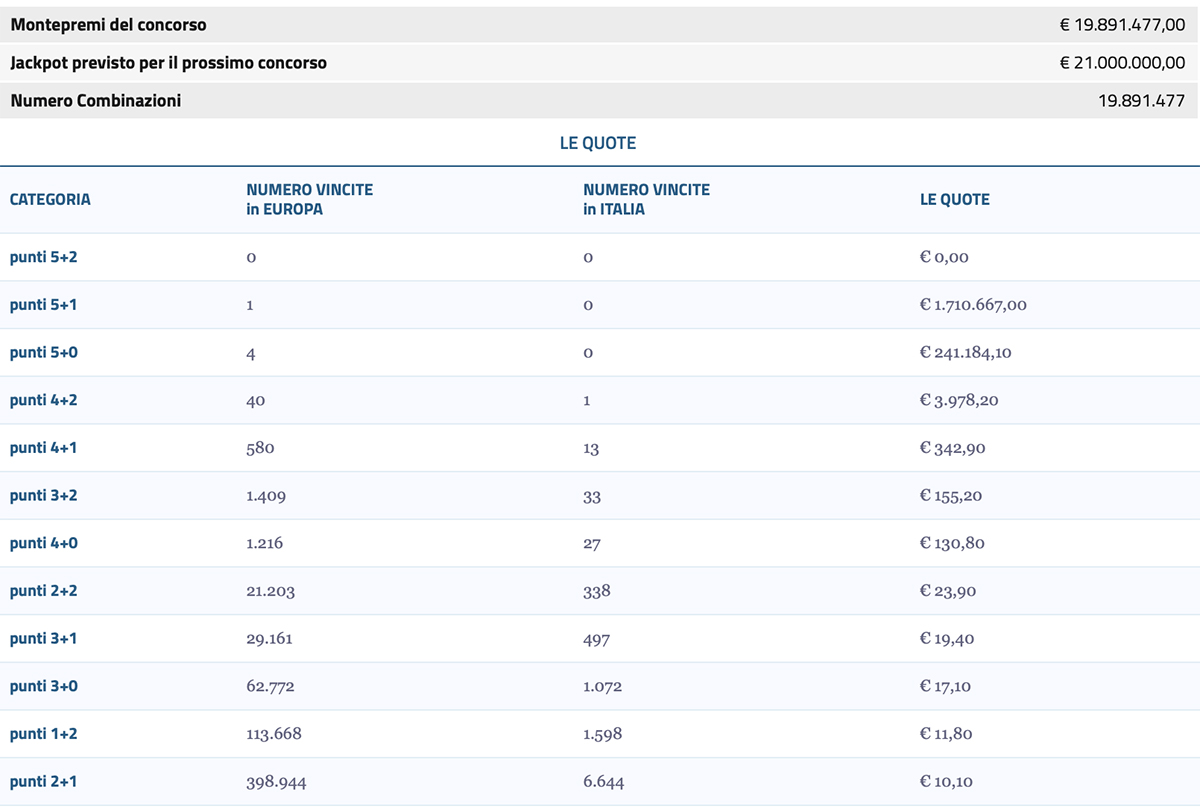The width and height of the screenshot is (1200, 812).
Task: Sort by the CATEGORIA column header
Action: 50,199
